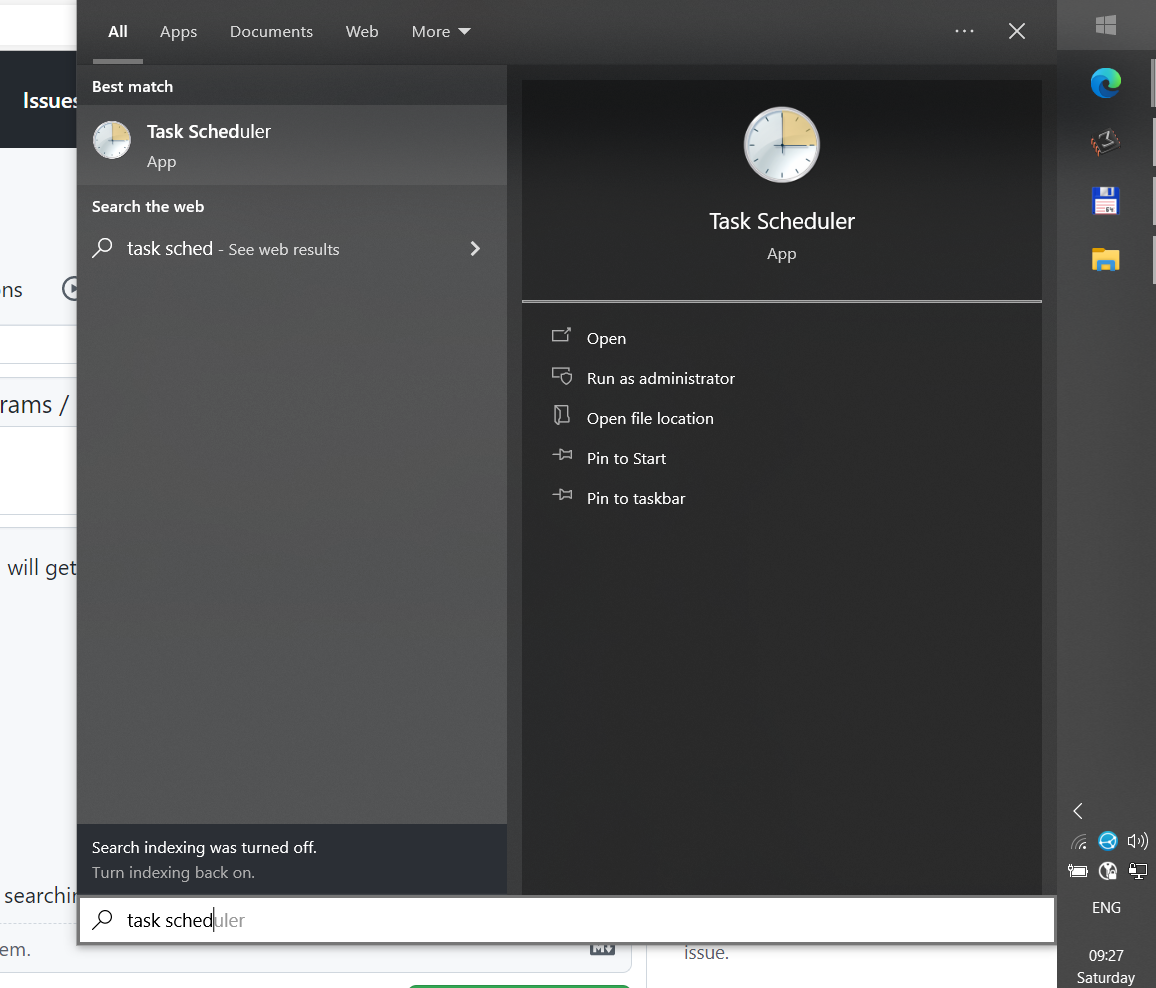Open File Explorer from the taskbar
The image size is (1156, 988).
(1106, 260)
